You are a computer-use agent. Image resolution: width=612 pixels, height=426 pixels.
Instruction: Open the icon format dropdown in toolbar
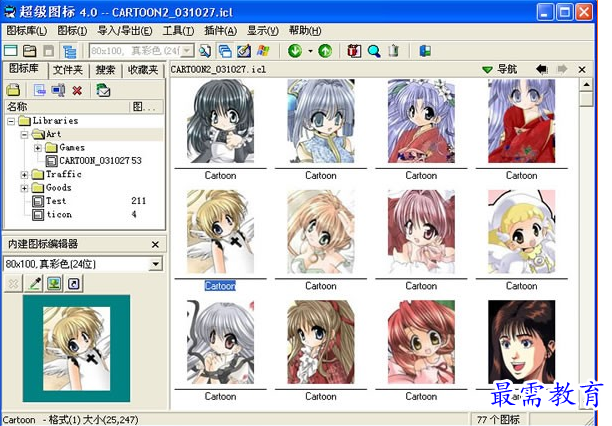[x=188, y=51]
